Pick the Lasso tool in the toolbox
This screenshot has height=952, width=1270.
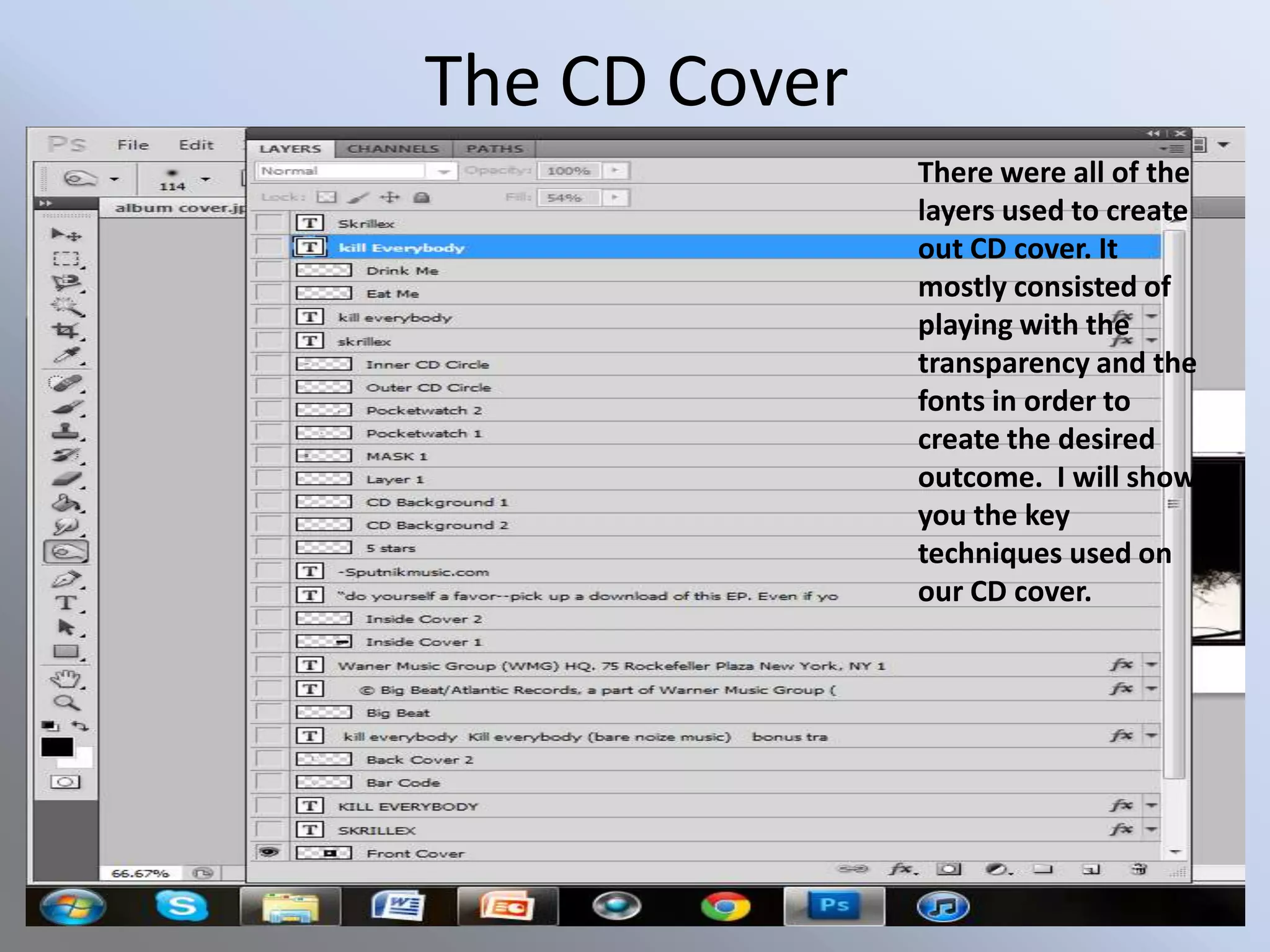[x=66, y=283]
